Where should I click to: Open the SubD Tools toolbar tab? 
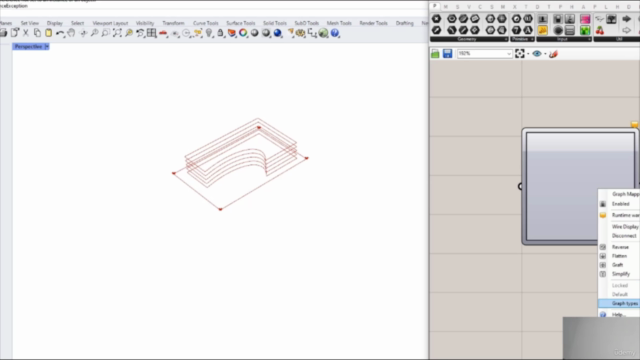[x=307, y=23]
